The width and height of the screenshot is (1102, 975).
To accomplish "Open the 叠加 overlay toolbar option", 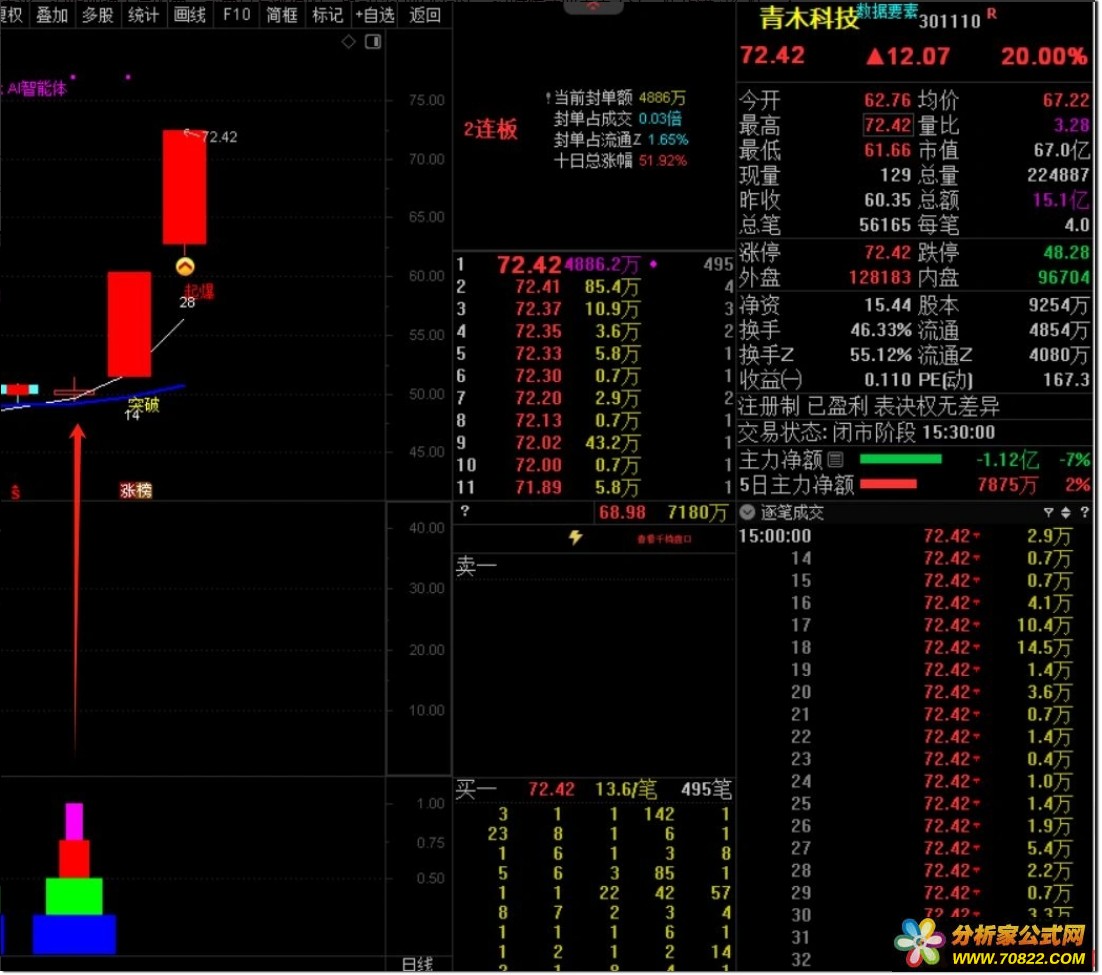I will (51, 14).
